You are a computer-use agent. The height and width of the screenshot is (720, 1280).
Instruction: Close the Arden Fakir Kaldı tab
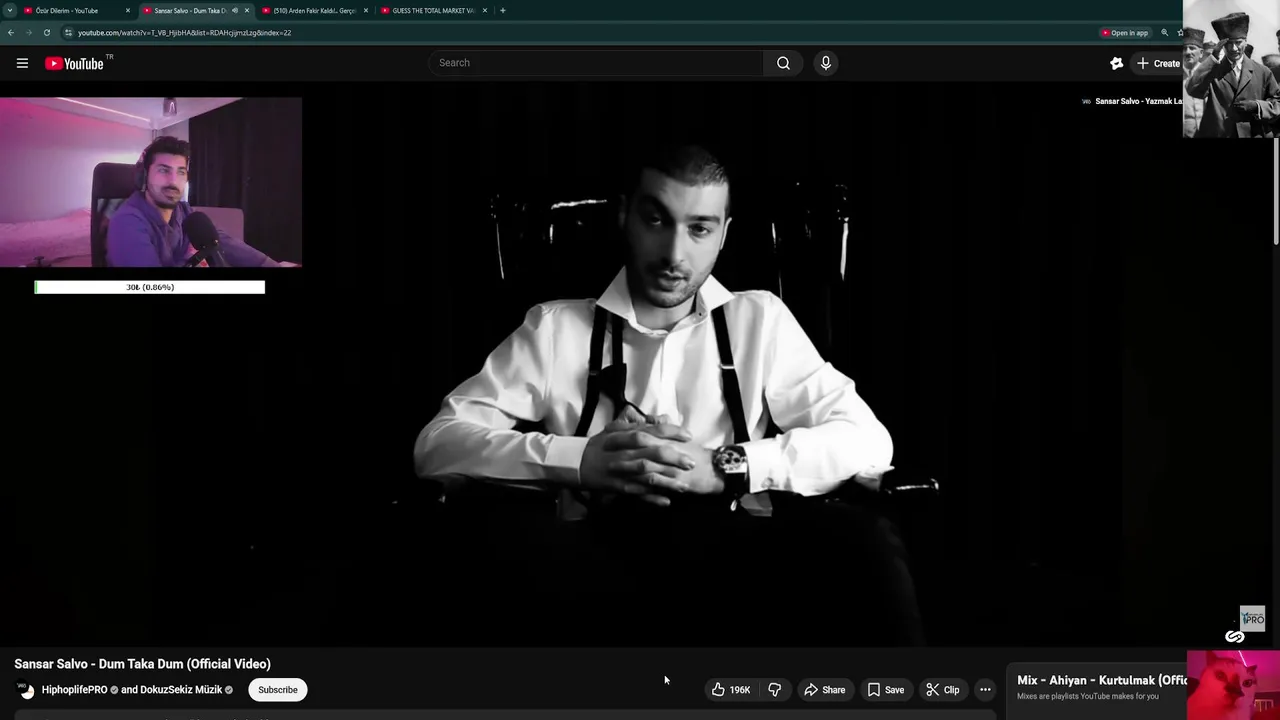[366, 11]
